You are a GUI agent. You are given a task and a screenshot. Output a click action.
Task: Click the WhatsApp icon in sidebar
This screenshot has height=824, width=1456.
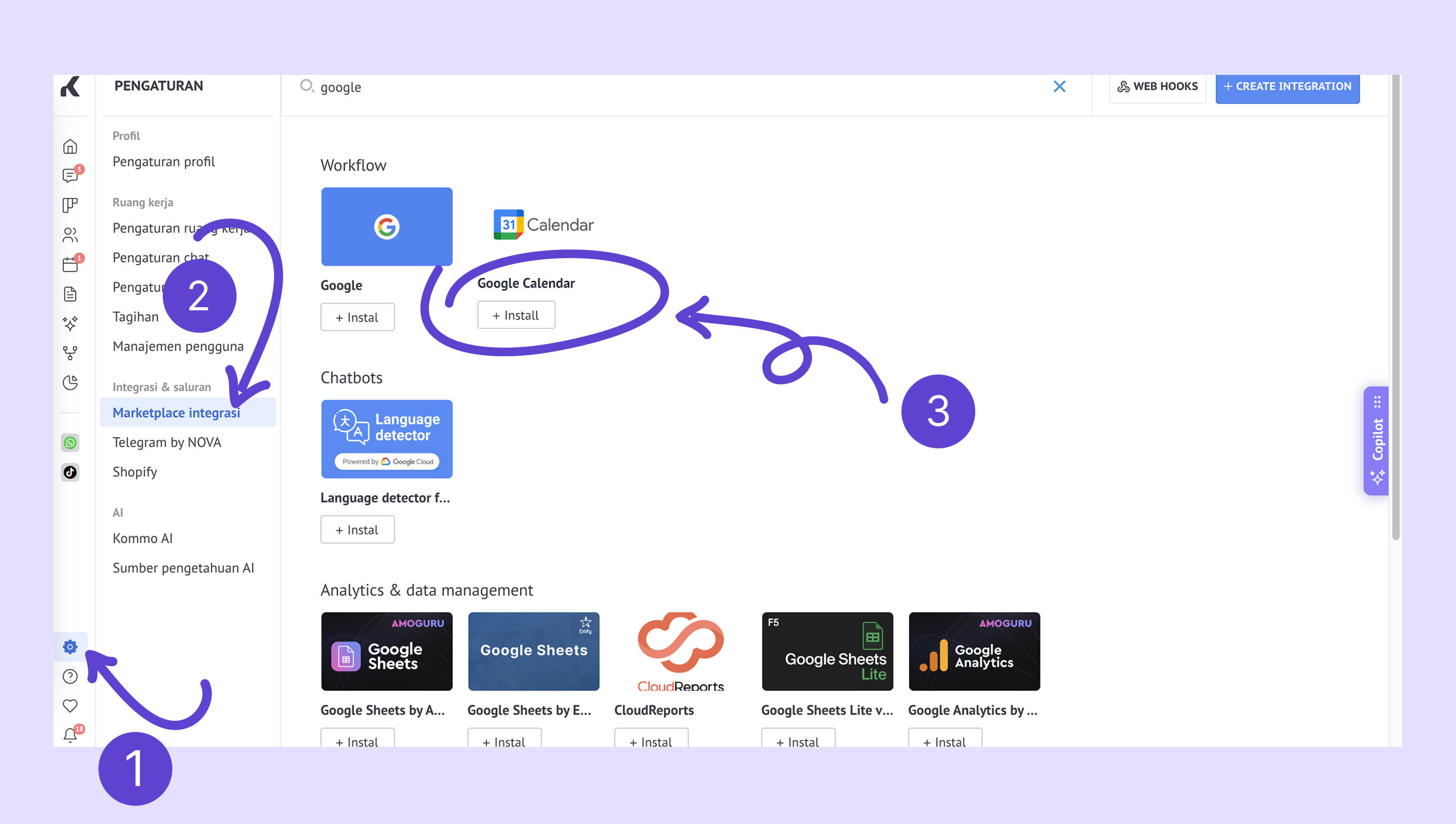pos(70,442)
